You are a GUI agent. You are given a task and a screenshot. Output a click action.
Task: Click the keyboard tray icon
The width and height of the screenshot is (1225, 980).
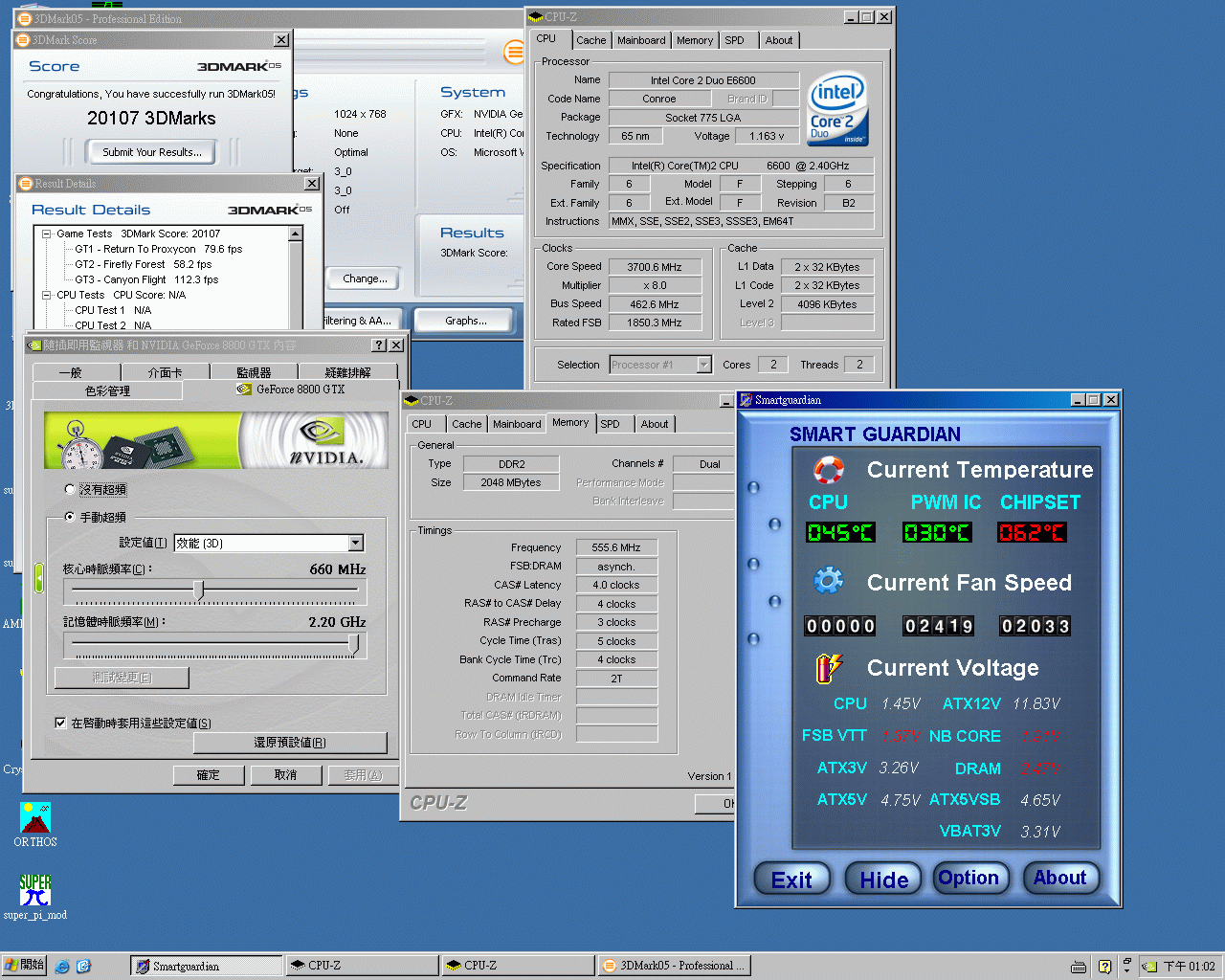[x=1079, y=967]
